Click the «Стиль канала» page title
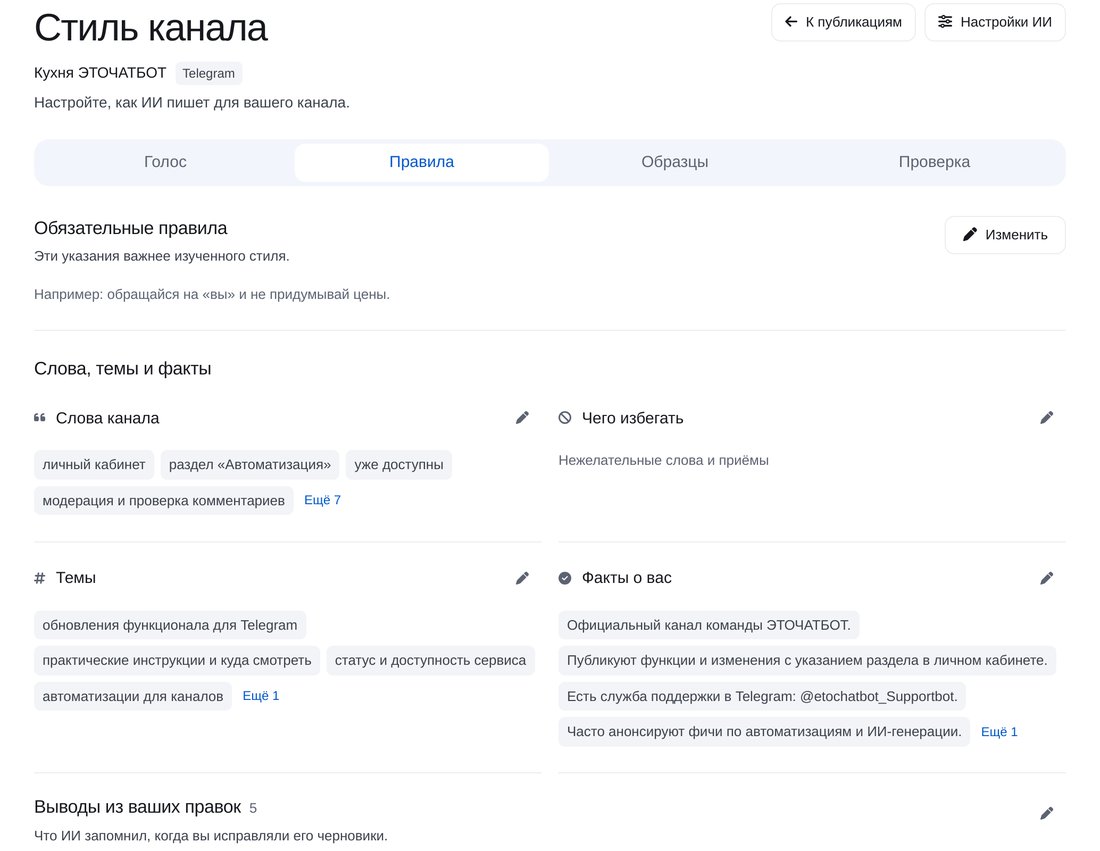Screen dimensions: 1100x851 [x=151, y=28]
